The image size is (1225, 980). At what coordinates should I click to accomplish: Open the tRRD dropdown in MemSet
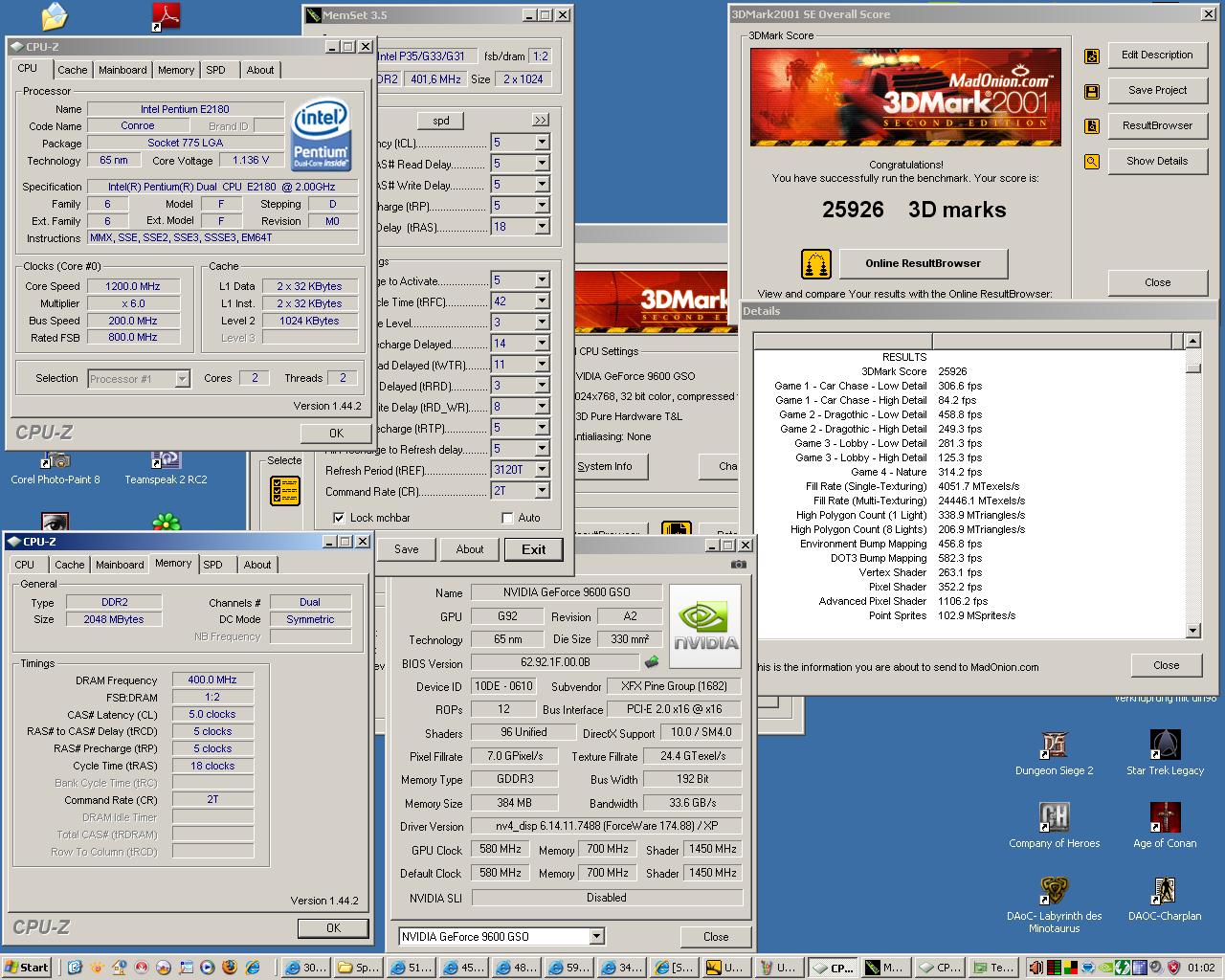point(542,386)
